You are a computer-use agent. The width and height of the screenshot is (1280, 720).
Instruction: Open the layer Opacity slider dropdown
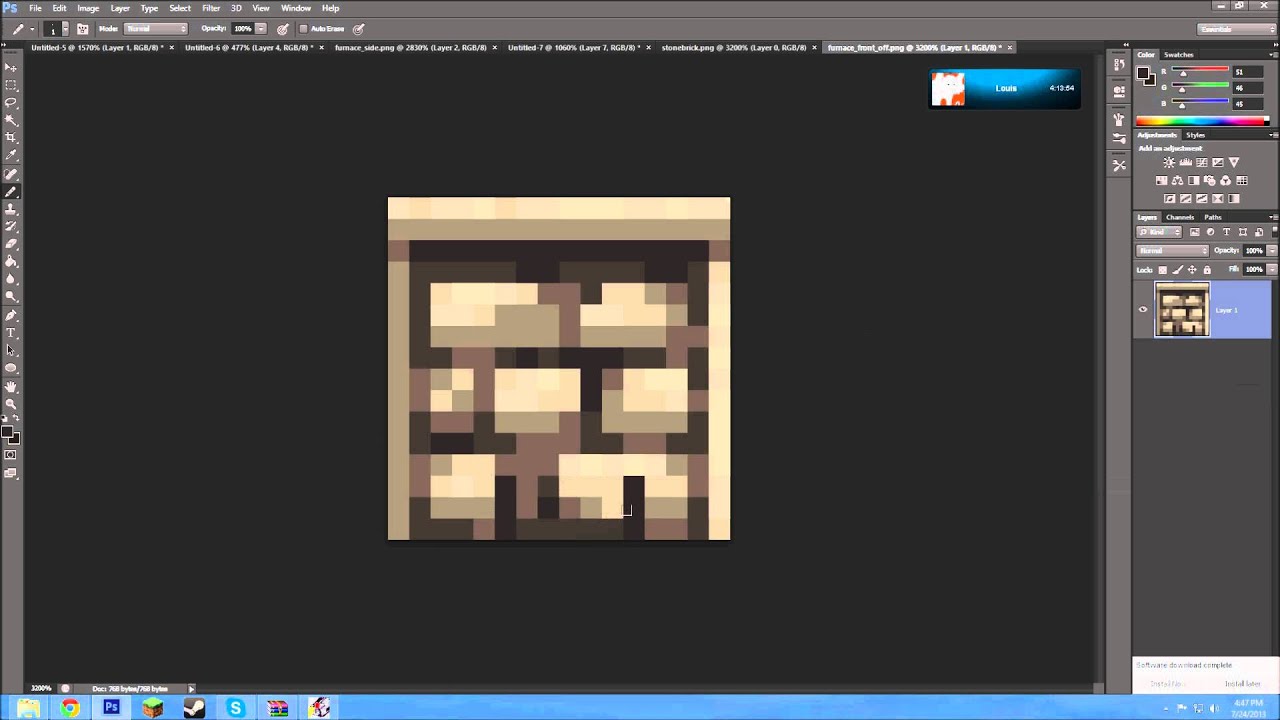pyautogui.click(x=1272, y=251)
